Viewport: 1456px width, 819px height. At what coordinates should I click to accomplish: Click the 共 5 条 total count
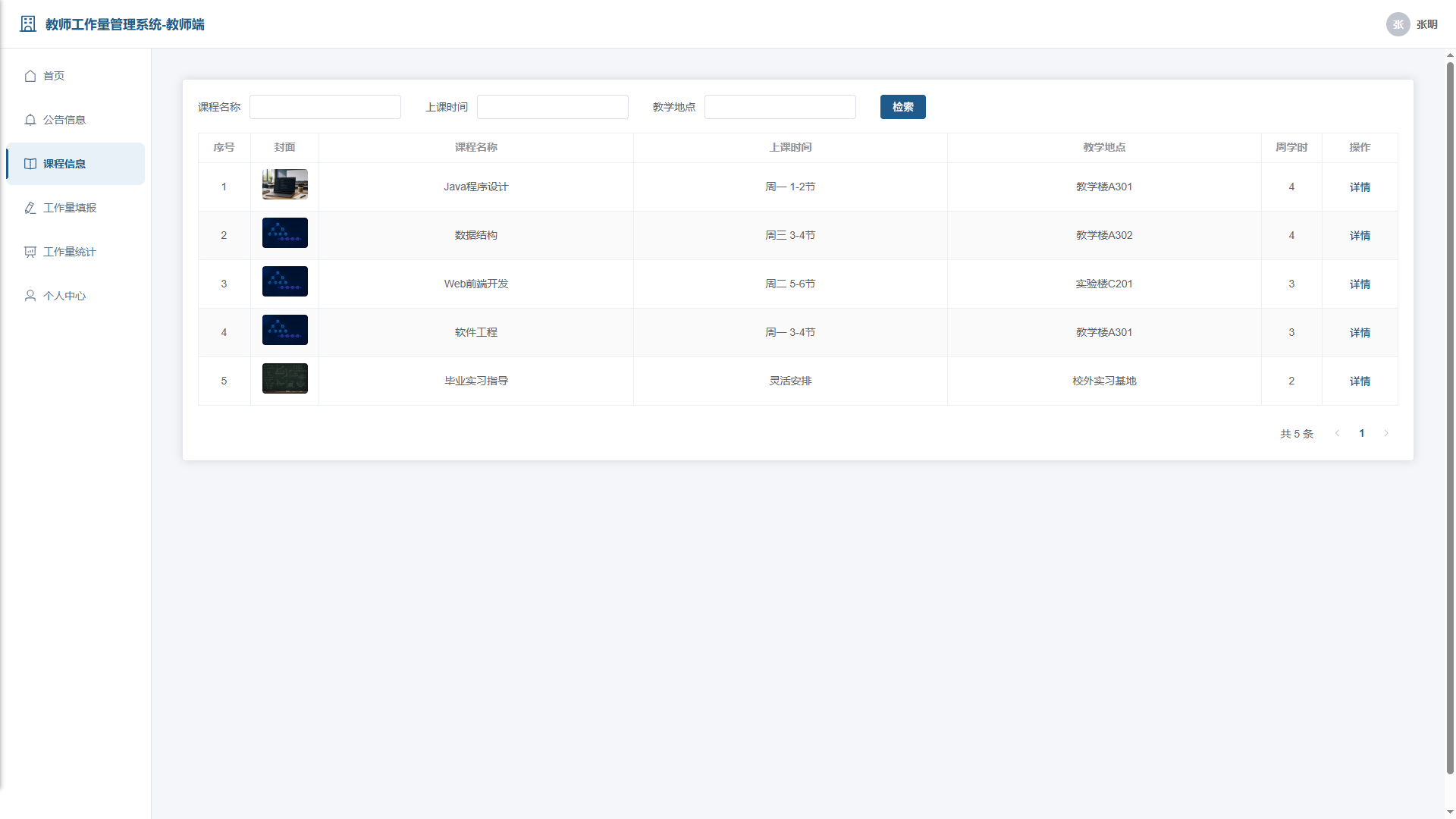(1297, 434)
